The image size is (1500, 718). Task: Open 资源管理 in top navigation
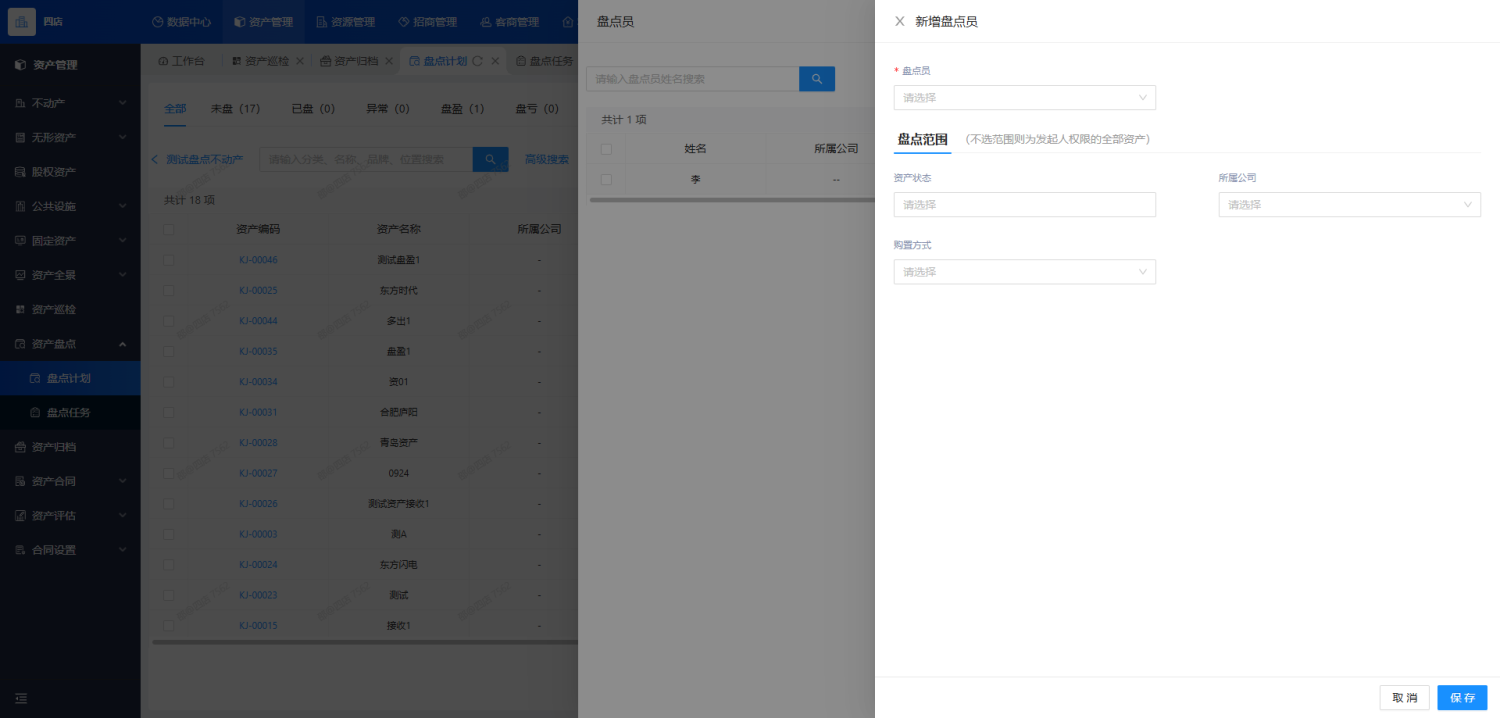(x=345, y=22)
